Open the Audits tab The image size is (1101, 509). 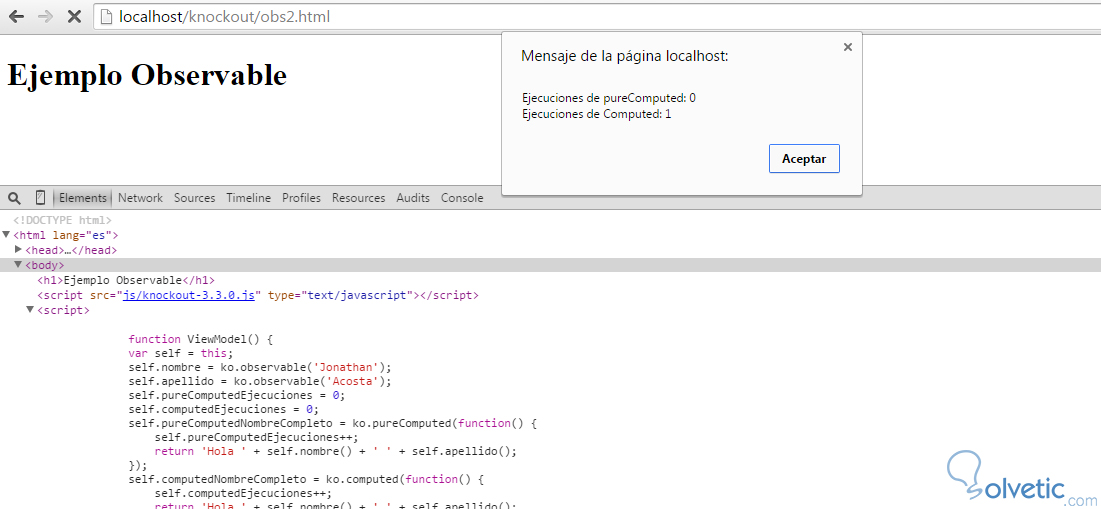point(413,198)
